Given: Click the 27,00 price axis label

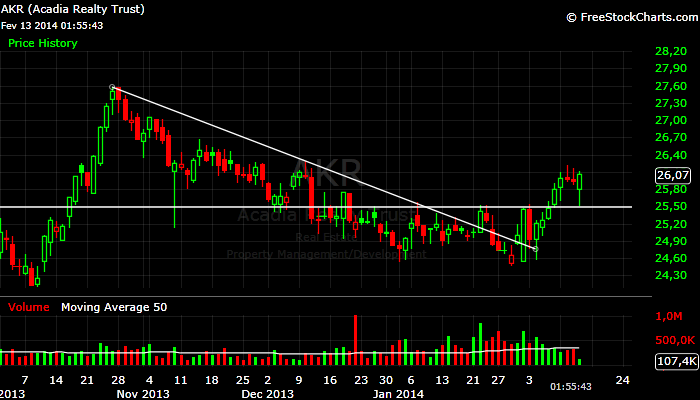Looking at the screenshot, I should point(671,120).
